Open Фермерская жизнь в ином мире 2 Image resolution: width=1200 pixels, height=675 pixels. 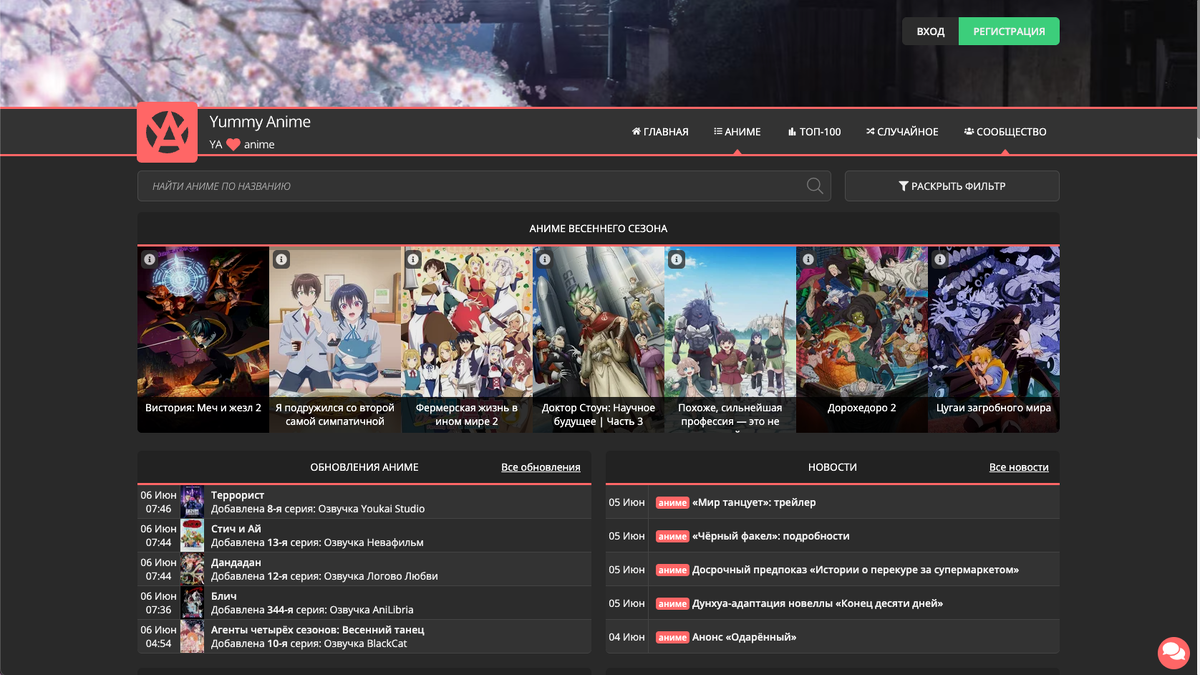467,340
